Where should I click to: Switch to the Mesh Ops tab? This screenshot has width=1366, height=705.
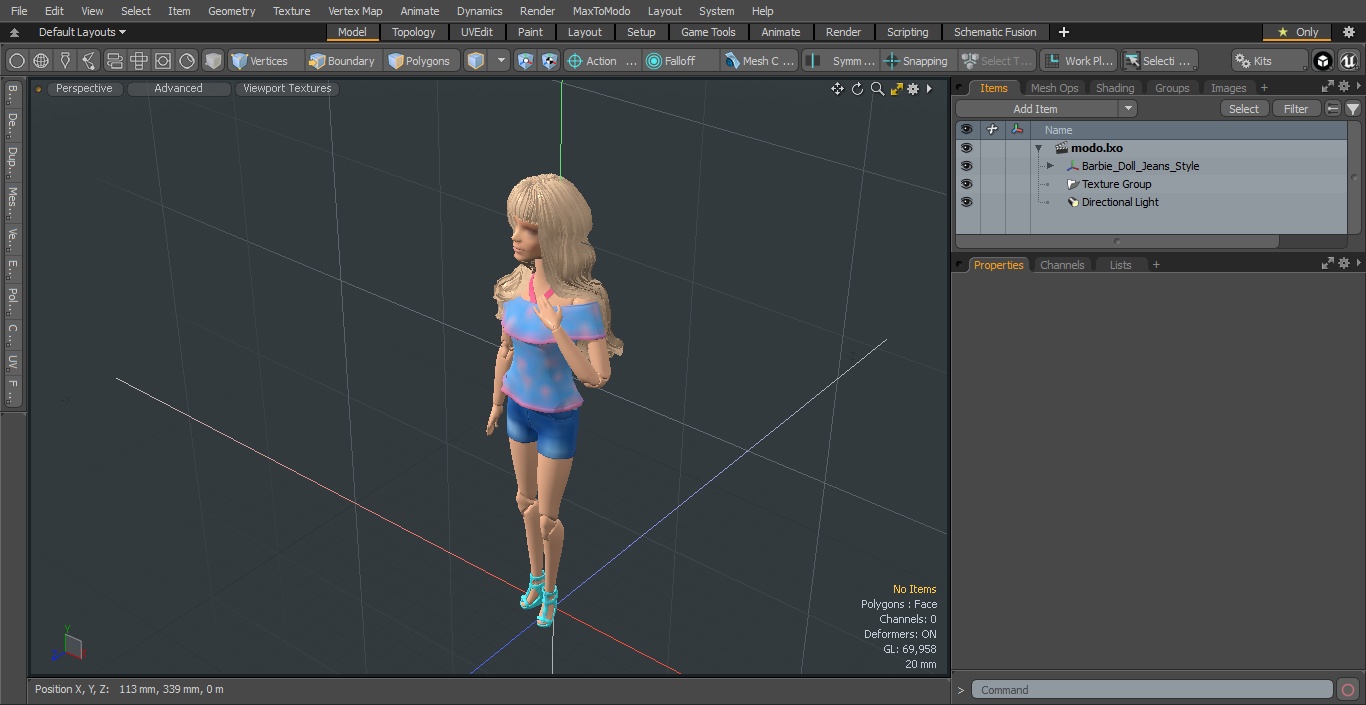[x=1054, y=88]
